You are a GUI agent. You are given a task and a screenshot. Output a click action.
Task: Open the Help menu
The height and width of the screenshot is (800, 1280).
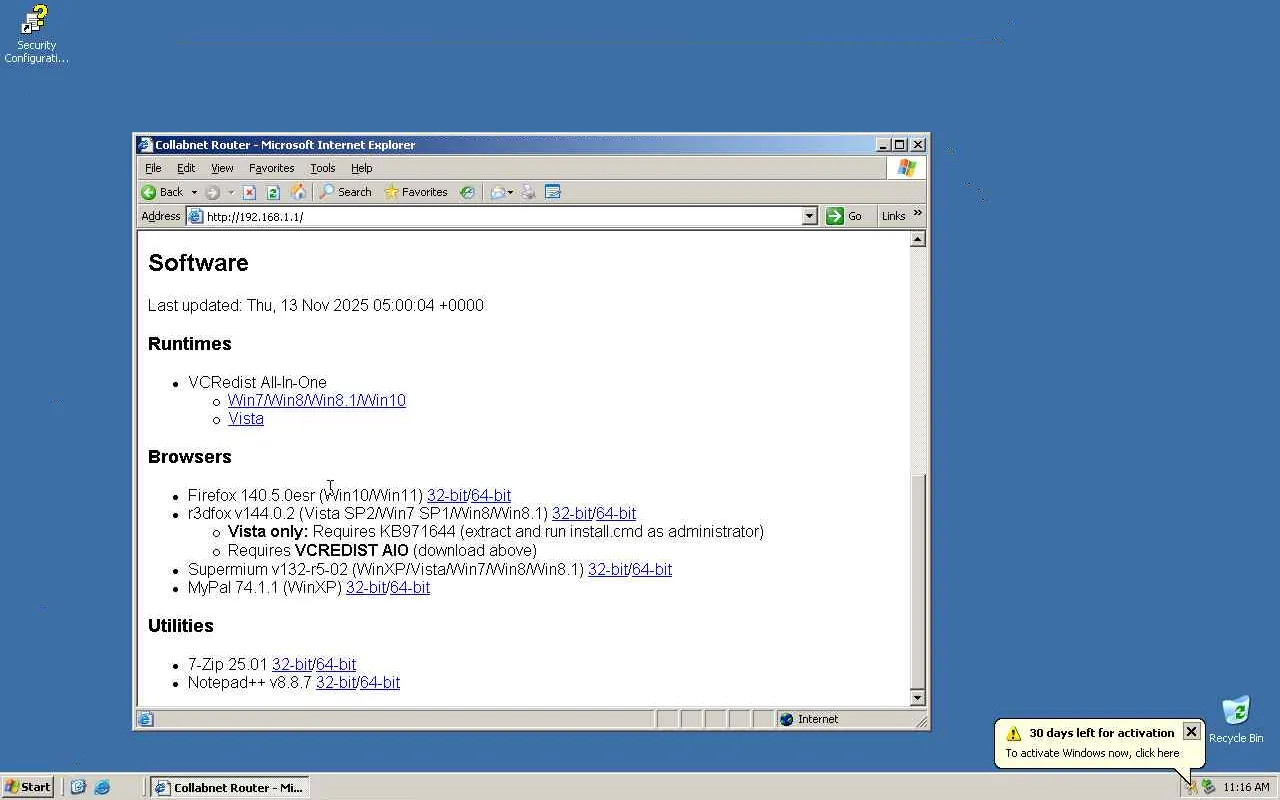point(361,168)
